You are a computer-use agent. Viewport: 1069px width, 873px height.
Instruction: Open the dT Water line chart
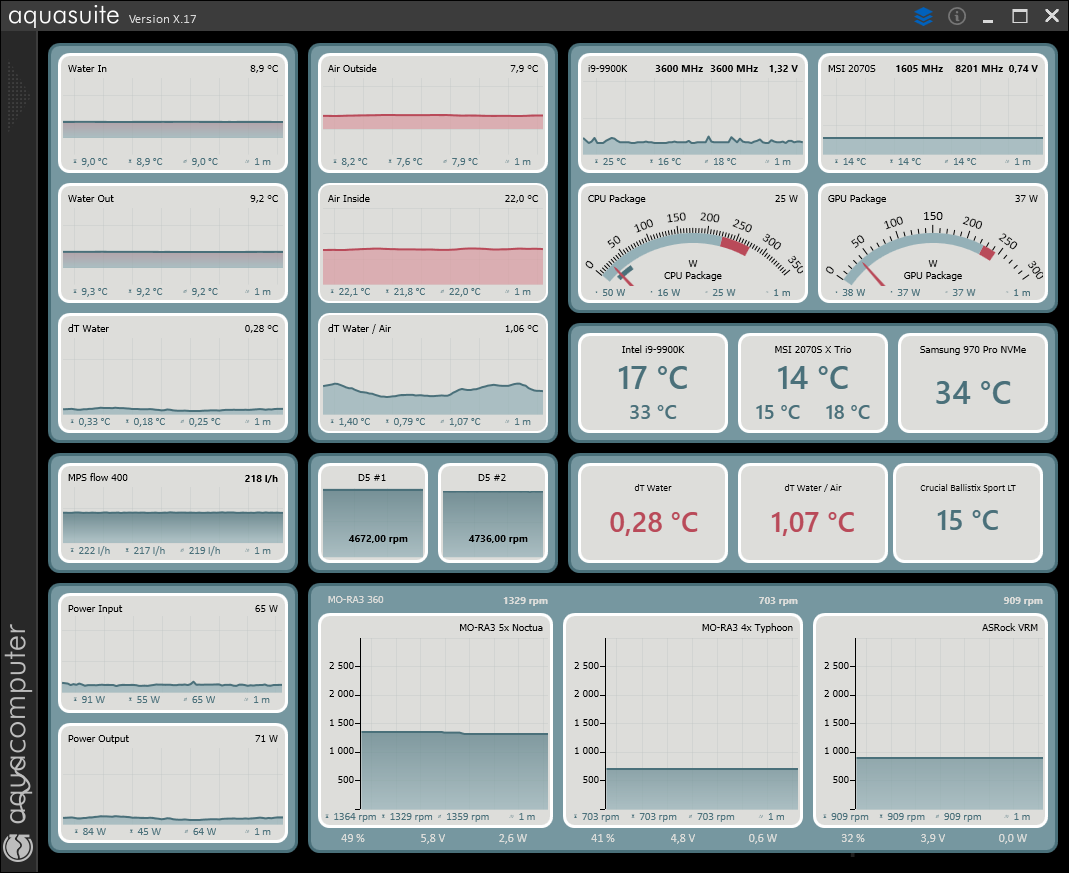point(172,373)
